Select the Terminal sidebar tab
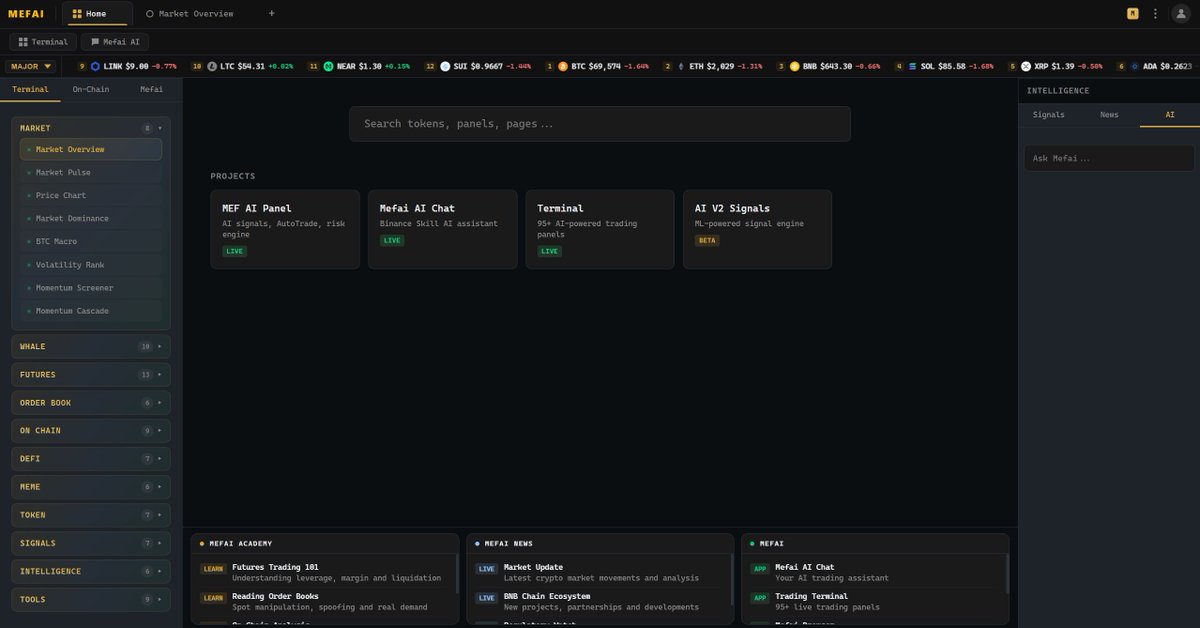This screenshot has height=628, width=1200. coord(30,89)
